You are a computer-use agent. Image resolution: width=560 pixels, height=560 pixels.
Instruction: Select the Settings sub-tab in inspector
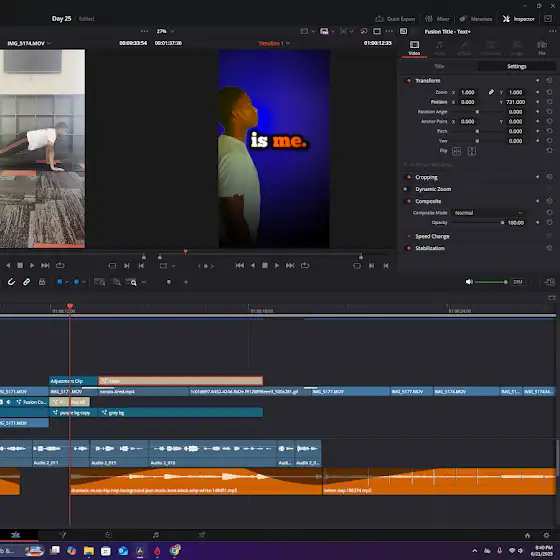click(516, 66)
